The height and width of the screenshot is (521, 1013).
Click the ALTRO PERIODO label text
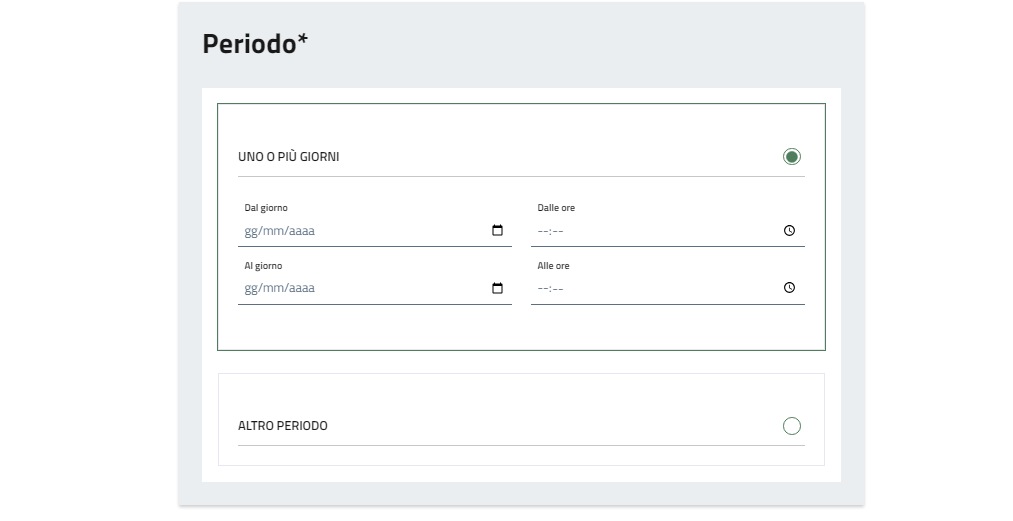[282, 426]
